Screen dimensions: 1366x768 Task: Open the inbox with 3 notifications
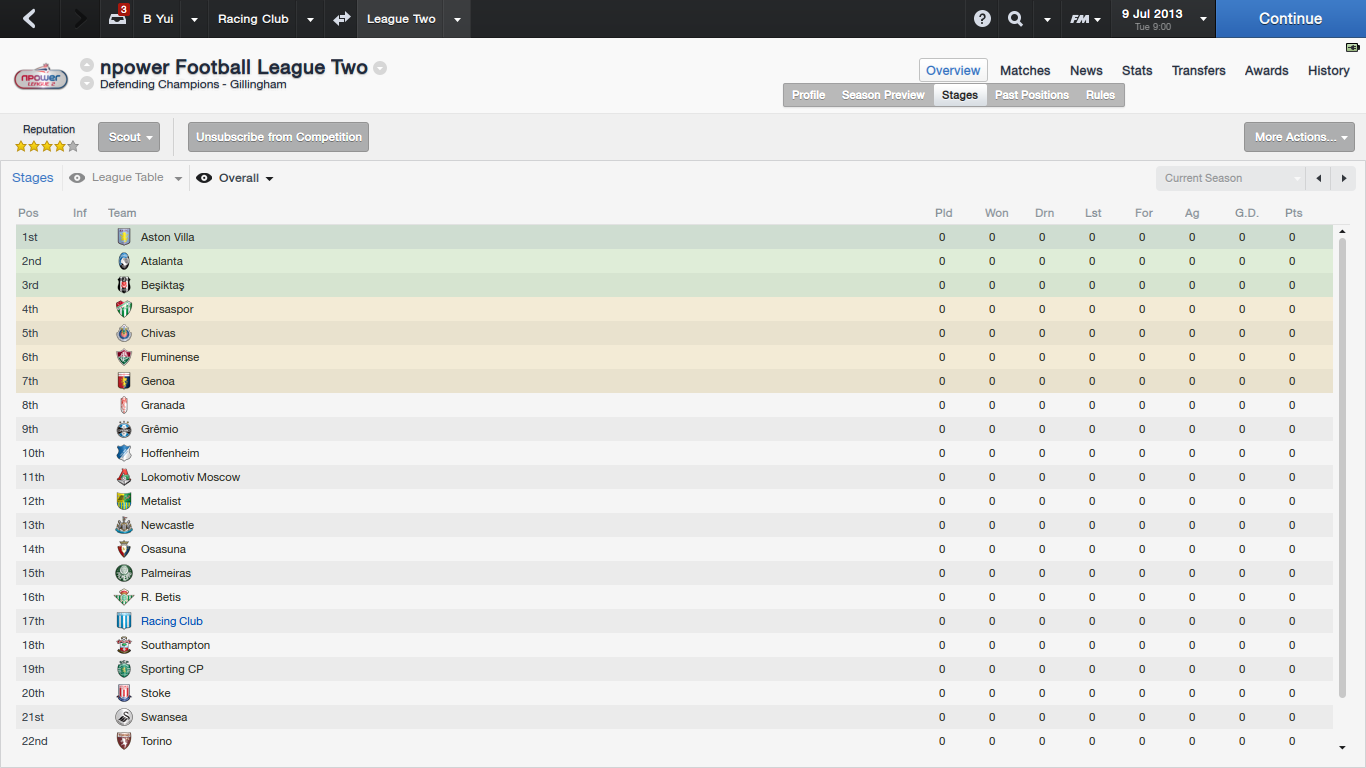pyautogui.click(x=118, y=19)
